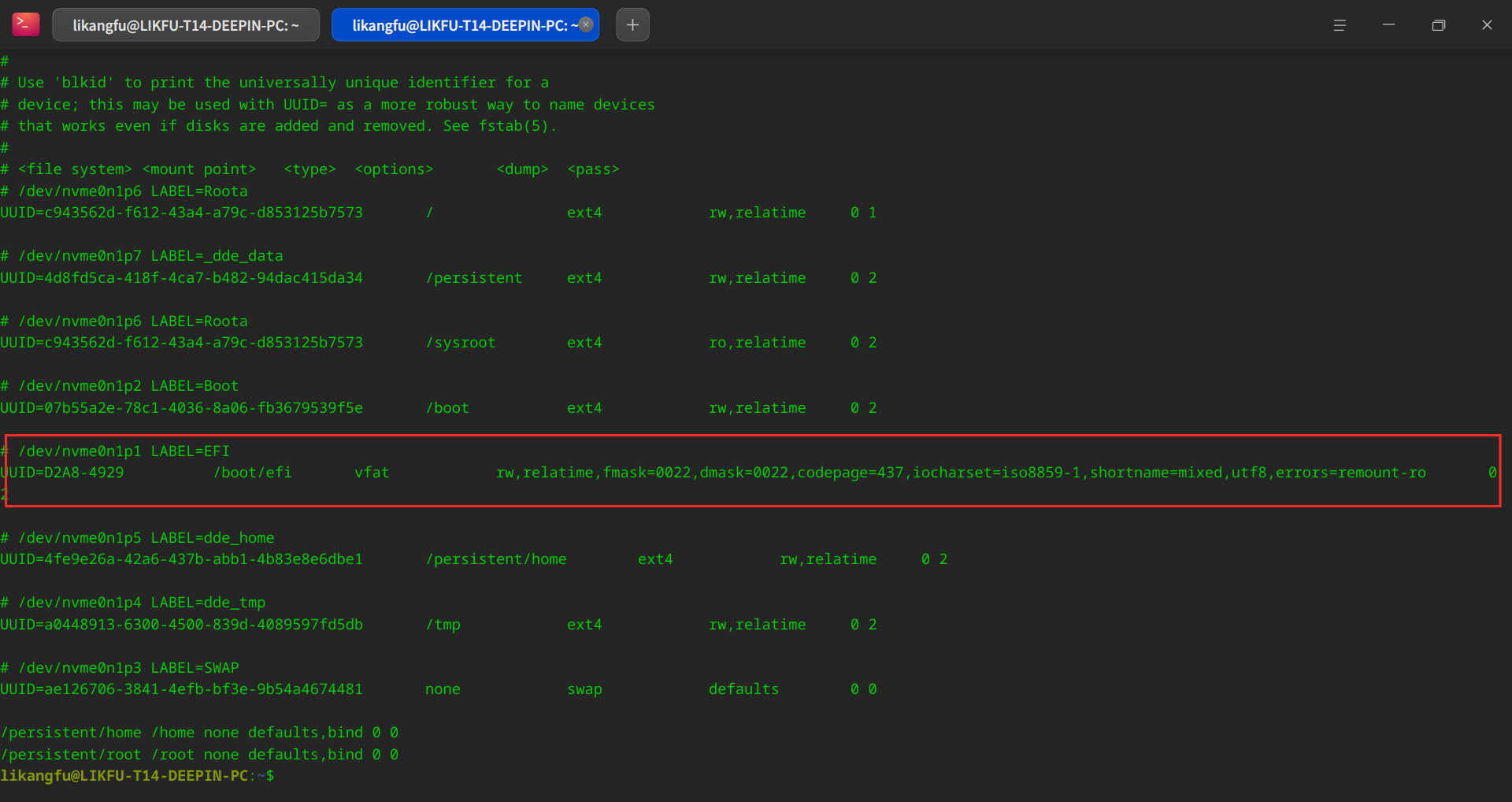The width and height of the screenshot is (1512, 802).
Task: Click the /persistent/home mount point on UUID line
Action: click(x=496, y=559)
